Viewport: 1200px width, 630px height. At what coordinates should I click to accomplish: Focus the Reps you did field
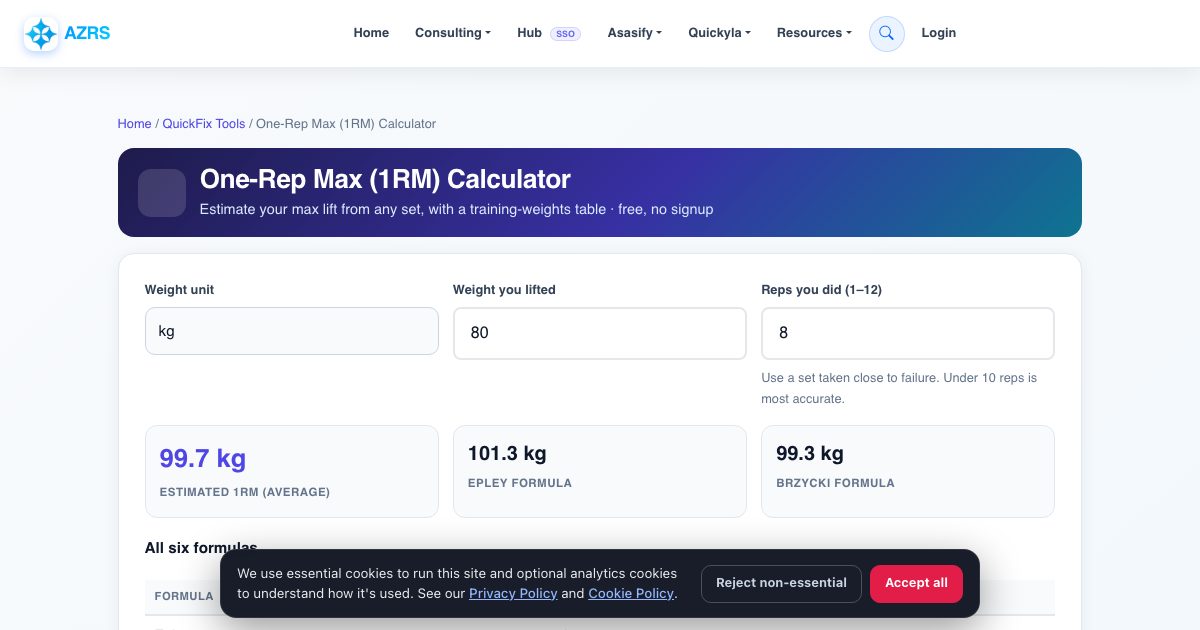click(908, 333)
